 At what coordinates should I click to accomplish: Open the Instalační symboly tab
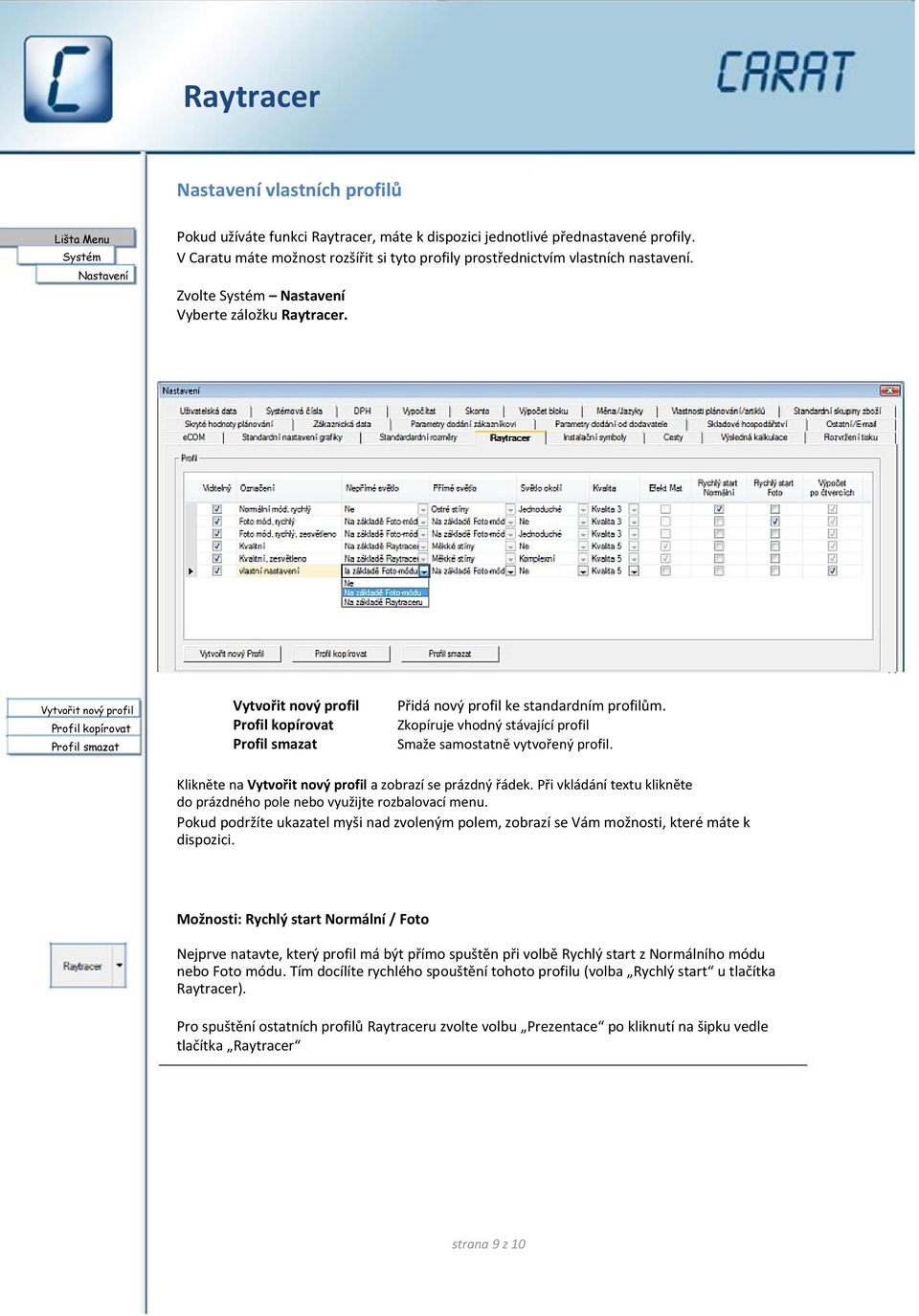tap(594, 437)
